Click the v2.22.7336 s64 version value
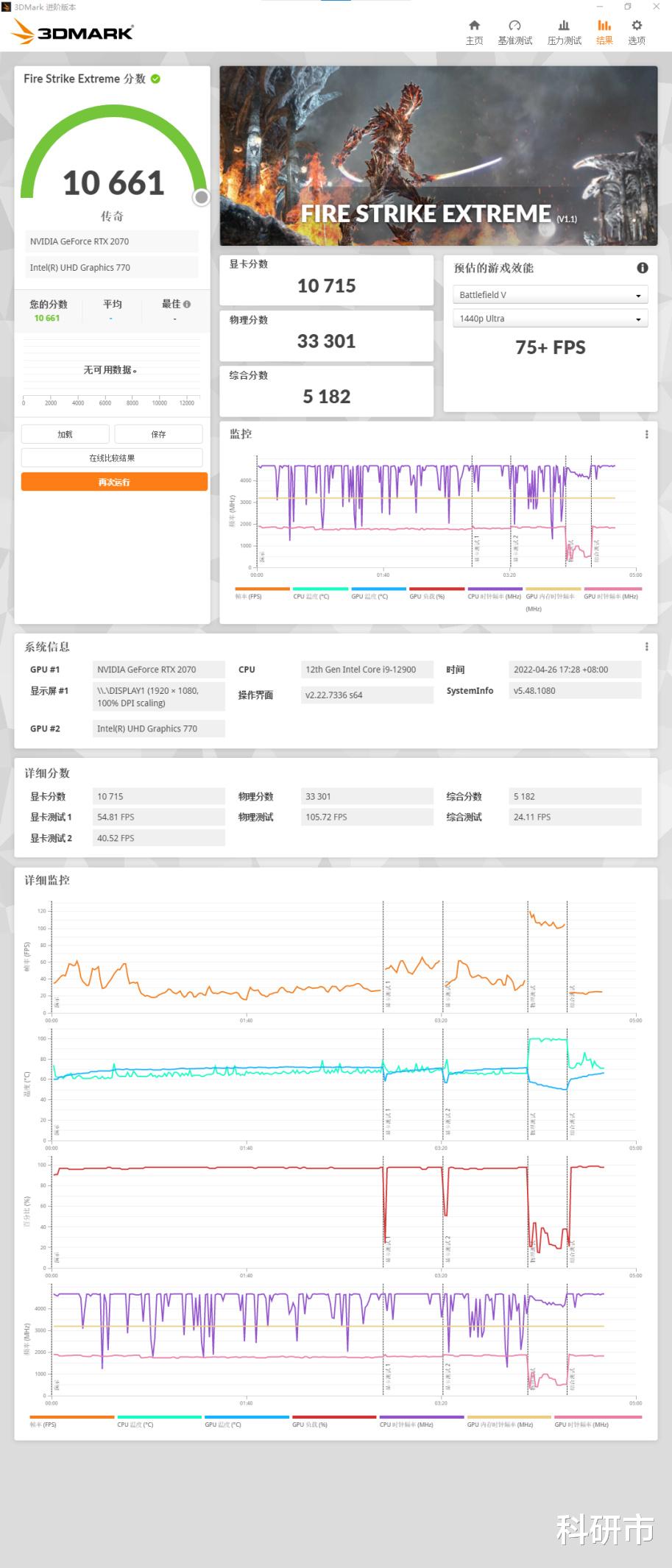Screen dimensions: 672x1568 367,695
